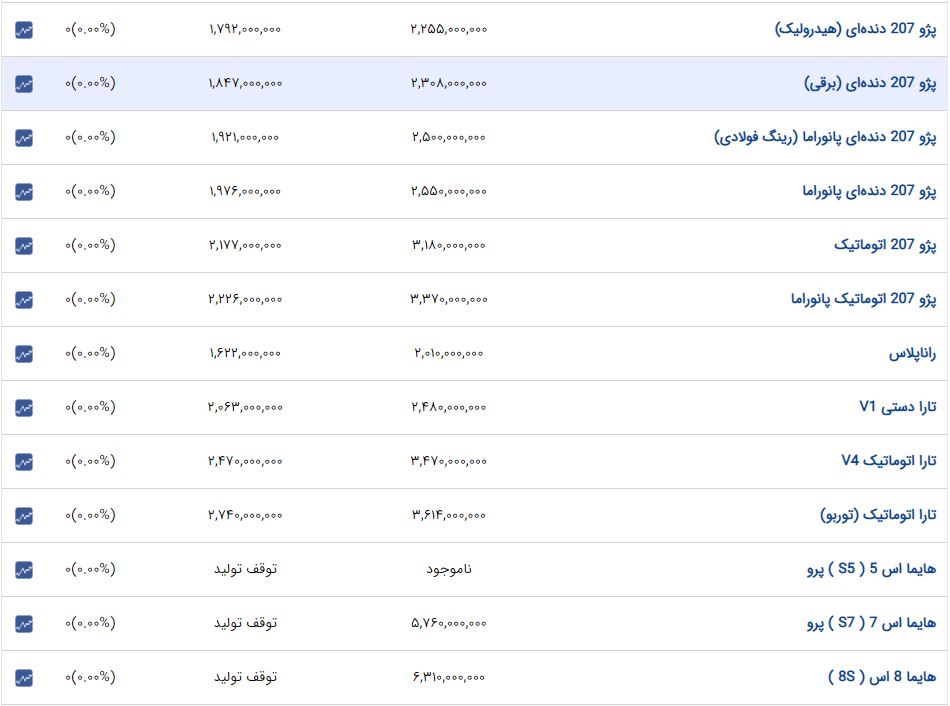Open the پژو 207 اتوماتیک پانوراما link

[863, 299]
